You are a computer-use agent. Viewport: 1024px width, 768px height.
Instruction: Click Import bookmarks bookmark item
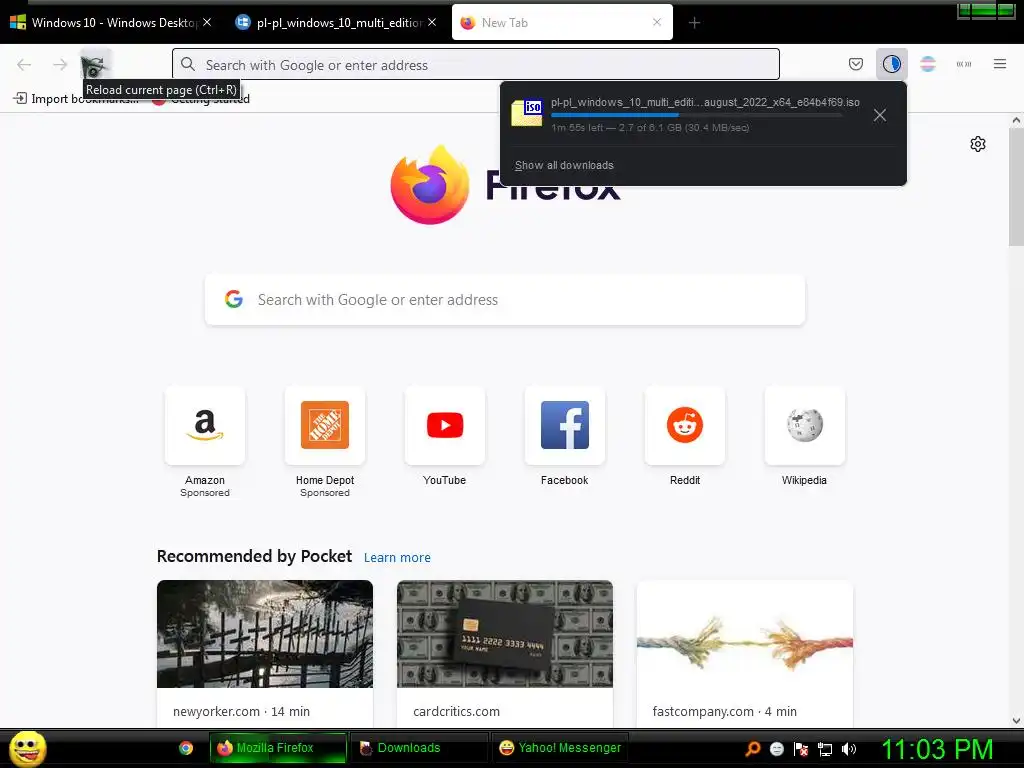pyautogui.click(x=76, y=99)
